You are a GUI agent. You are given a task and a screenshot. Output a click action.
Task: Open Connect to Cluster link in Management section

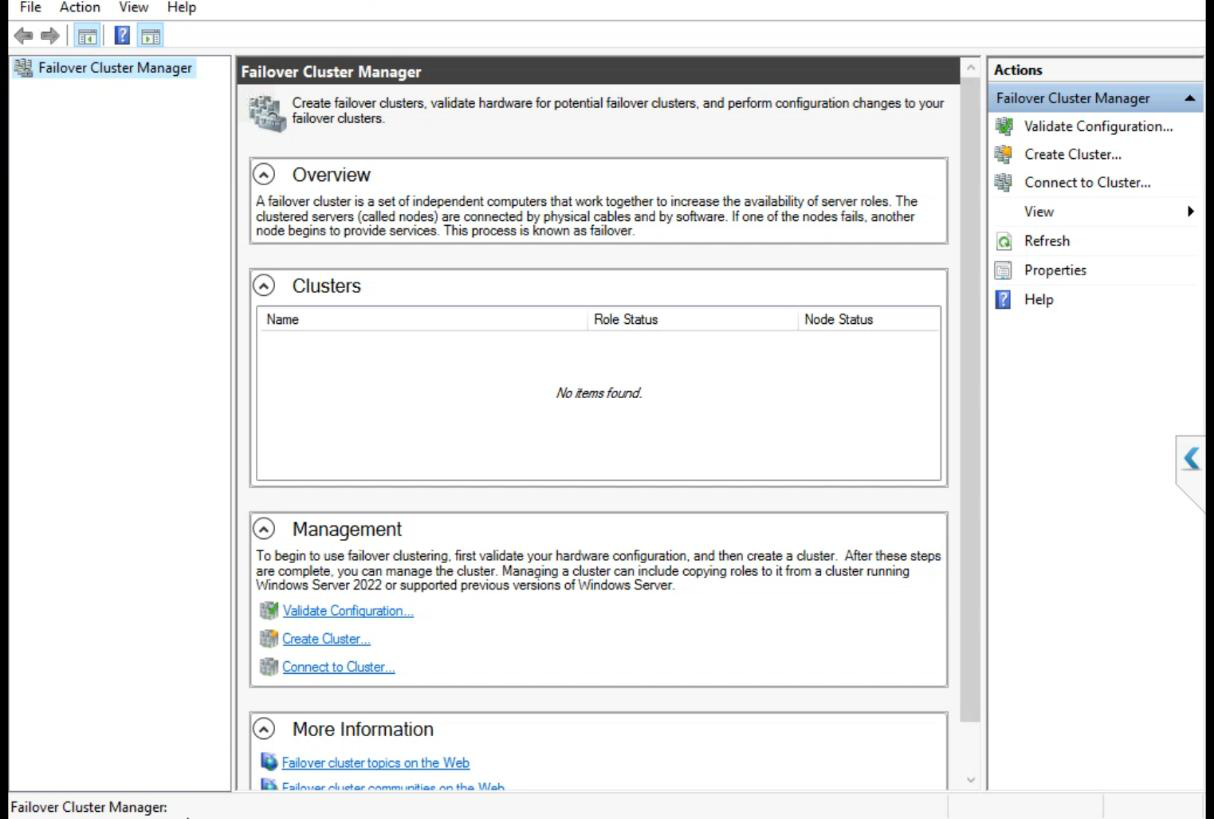pyautogui.click(x=339, y=667)
